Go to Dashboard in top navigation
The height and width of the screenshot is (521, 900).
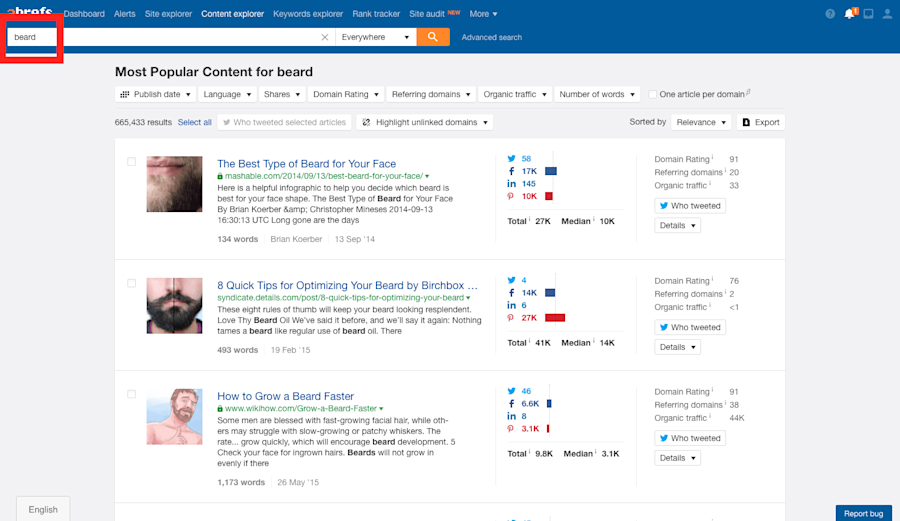[x=84, y=14]
